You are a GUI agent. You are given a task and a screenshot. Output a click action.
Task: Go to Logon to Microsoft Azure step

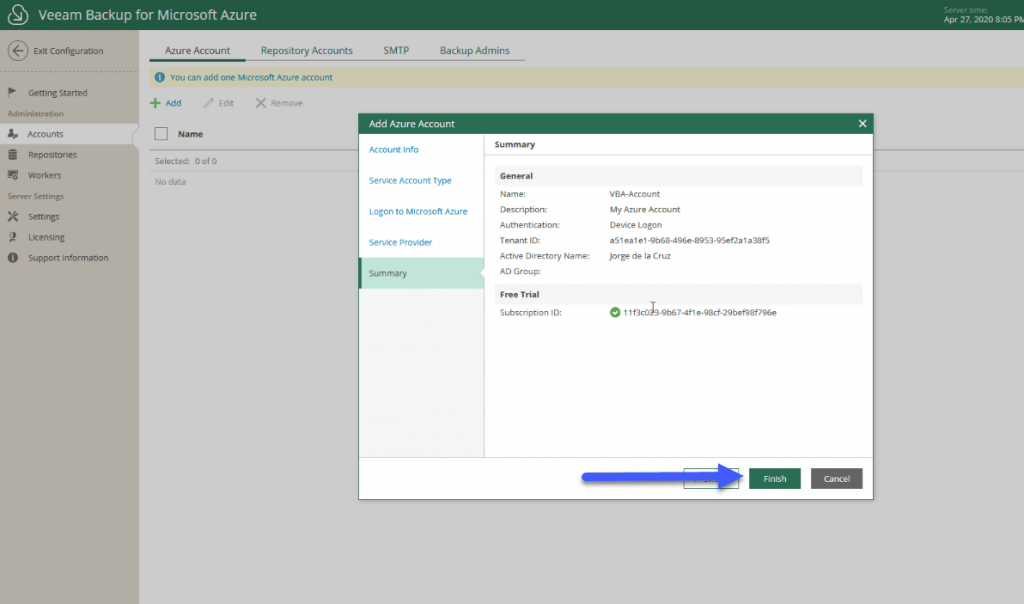coord(418,211)
